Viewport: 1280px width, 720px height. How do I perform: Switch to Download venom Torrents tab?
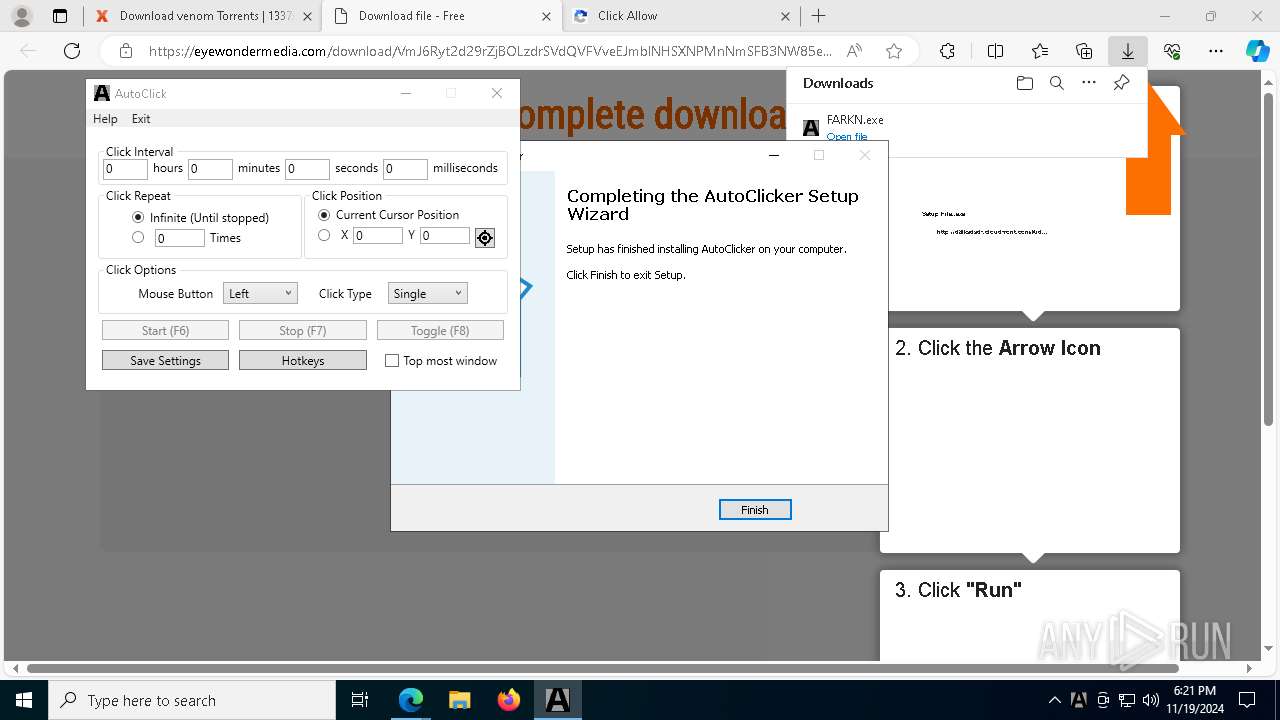click(x=203, y=16)
